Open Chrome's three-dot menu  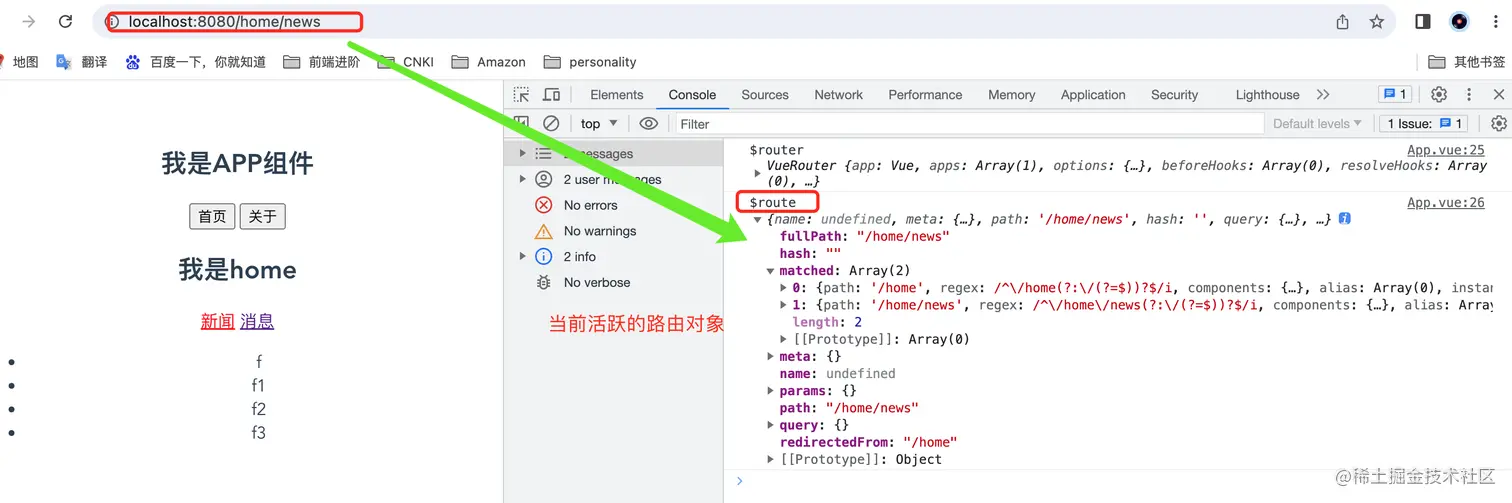(1494, 22)
